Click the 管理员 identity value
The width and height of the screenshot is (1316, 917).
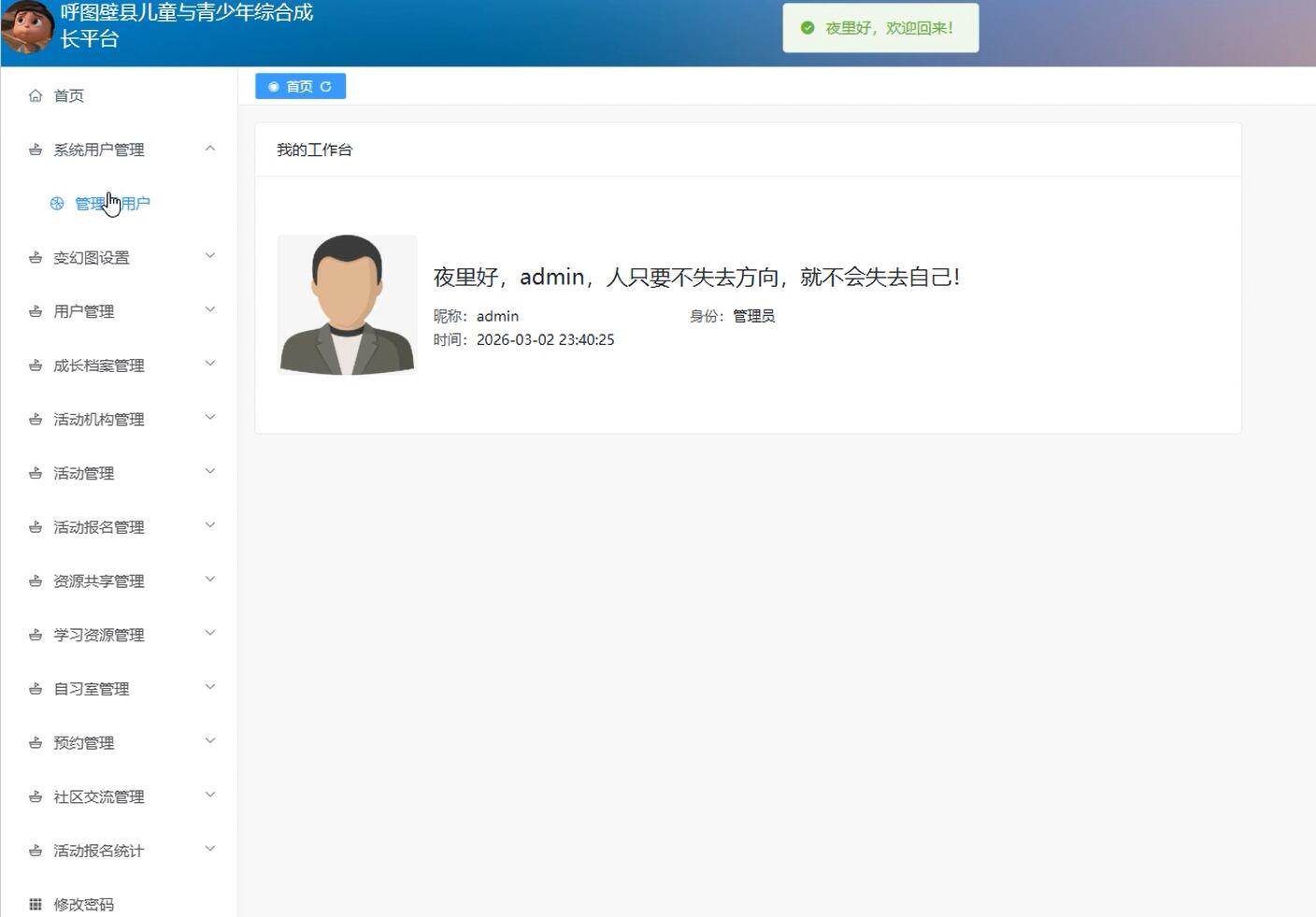pos(753,316)
